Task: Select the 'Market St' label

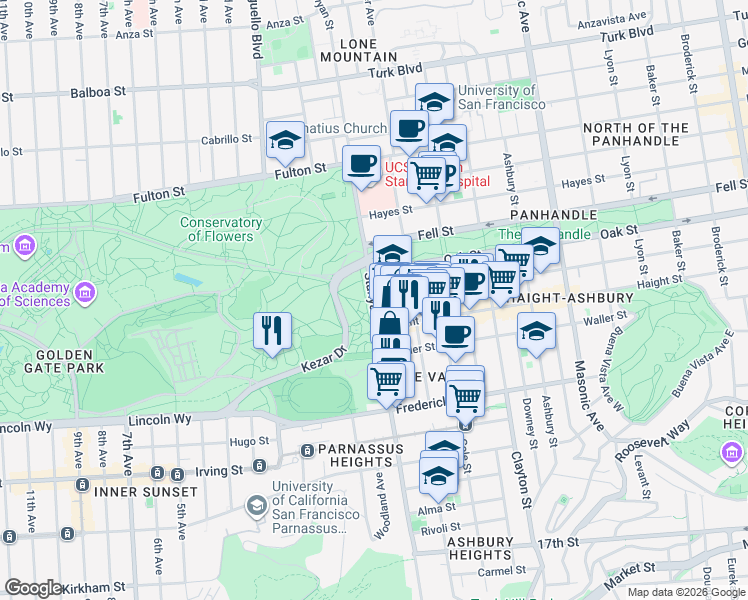Action: [630, 576]
